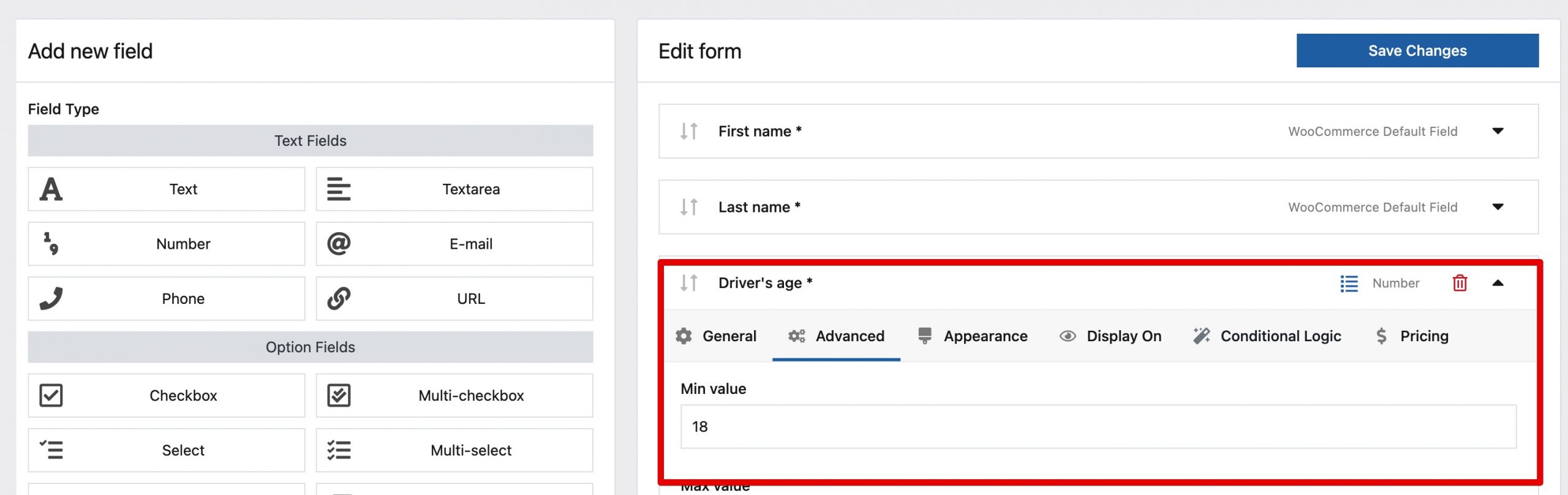The image size is (1568, 495).
Task: Expand the Last name field row
Action: pyautogui.click(x=1498, y=207)
